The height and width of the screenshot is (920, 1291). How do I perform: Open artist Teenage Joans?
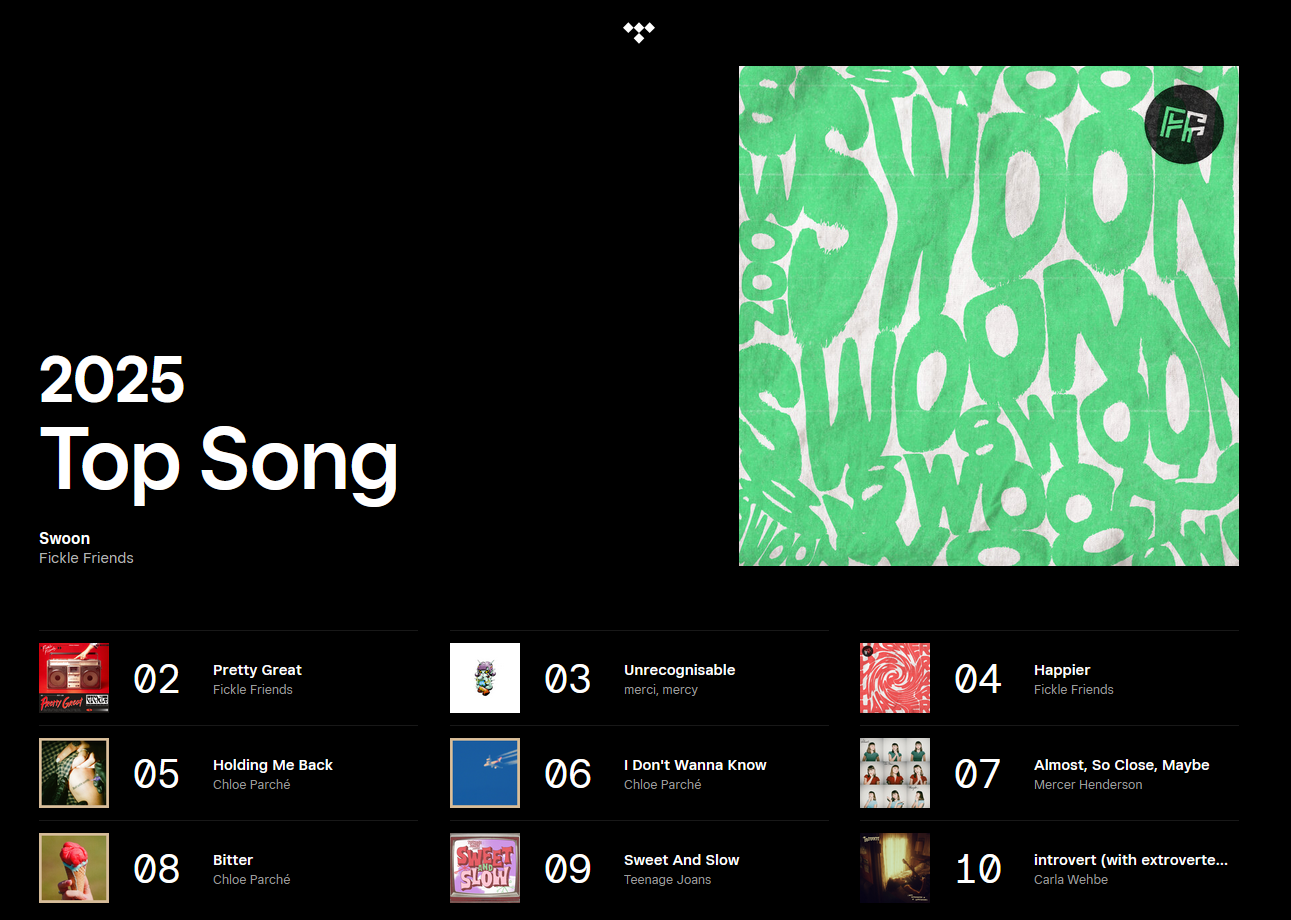tap(667, 880)
